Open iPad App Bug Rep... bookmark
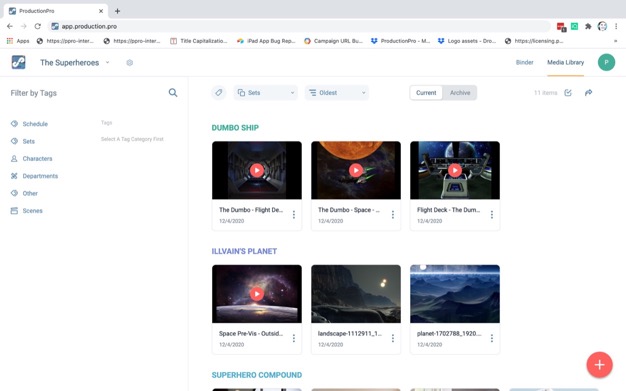The height and width of the screenshot is (391, 626). pos(266,41)
